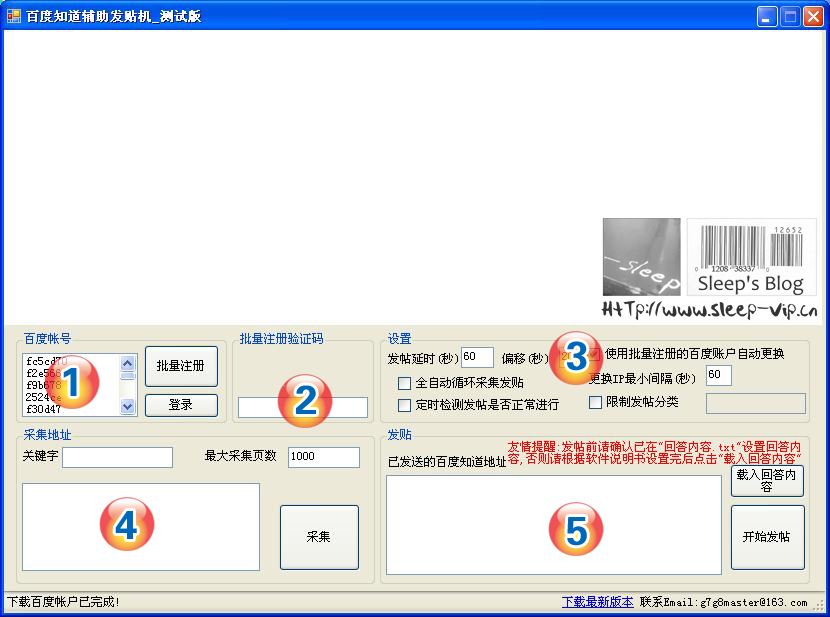Screen dimensions: 830x617
Task: Close the 百度知道辅助发贴机 window
Action: [x=813, y=16]
